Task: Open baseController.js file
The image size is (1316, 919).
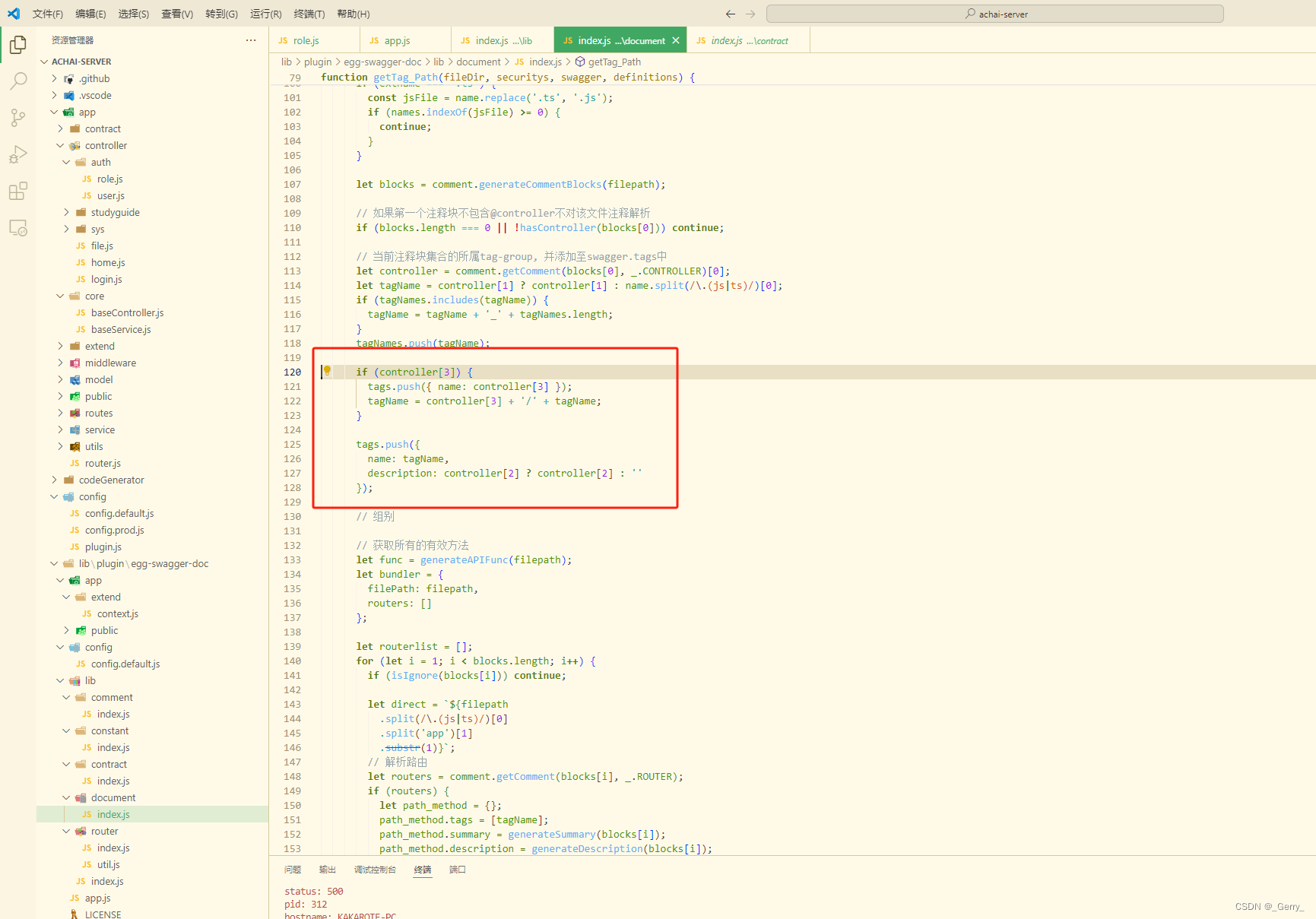Action: [x=152, y=312]
